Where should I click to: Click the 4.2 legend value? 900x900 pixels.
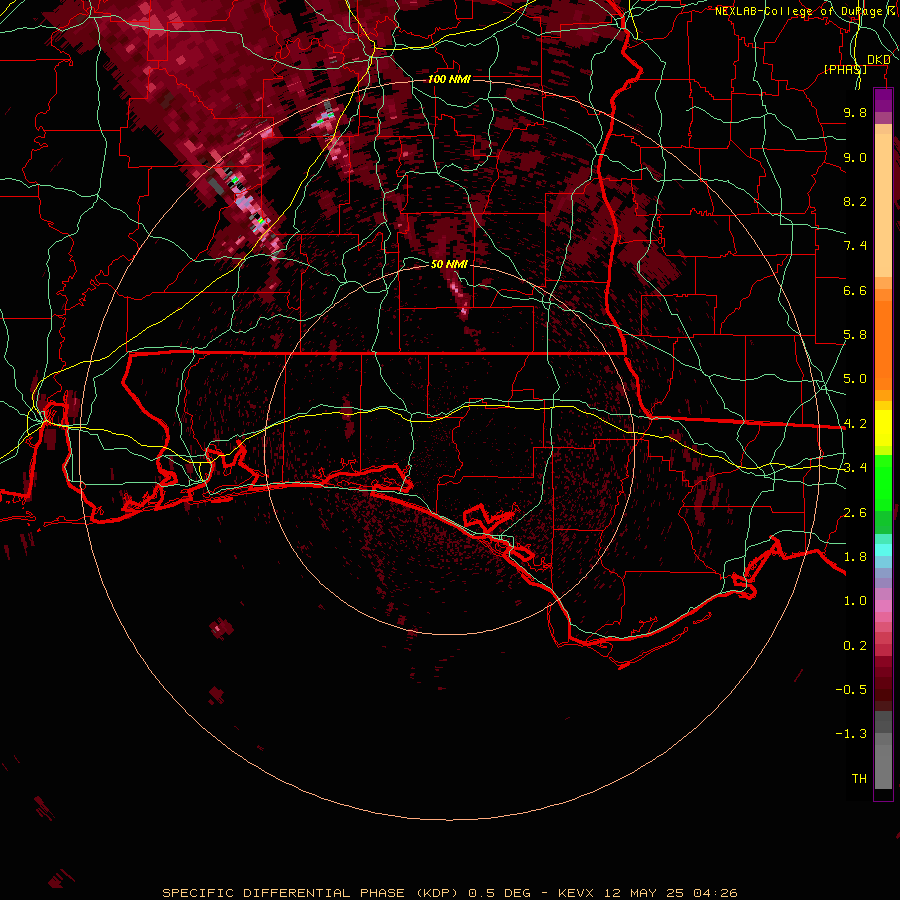point(855,424)
